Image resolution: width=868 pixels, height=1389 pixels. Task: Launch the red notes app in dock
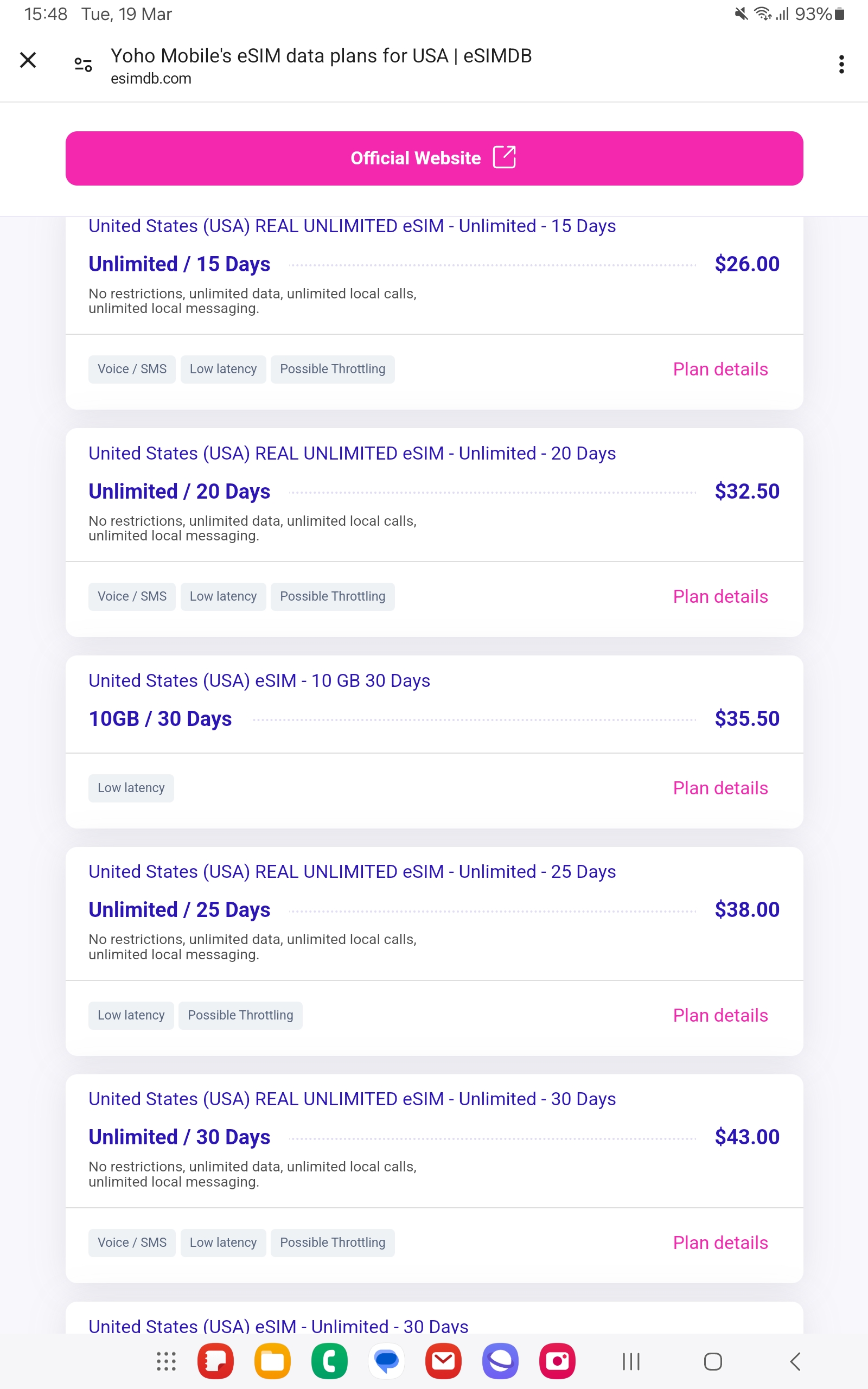tap(215, 1361)
